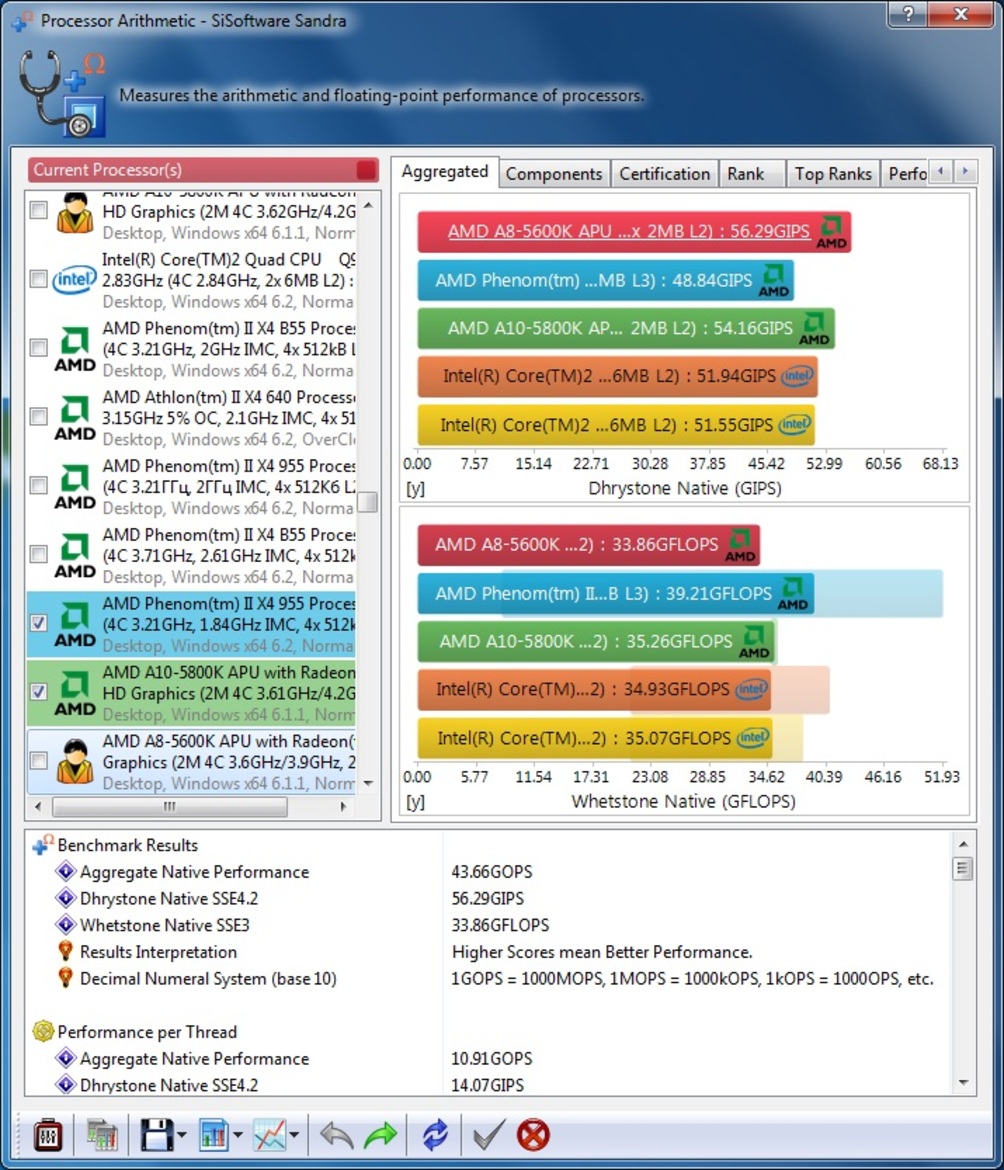Click the AMD A8-5600K APU 56.29GIPS link

point(628,231)
